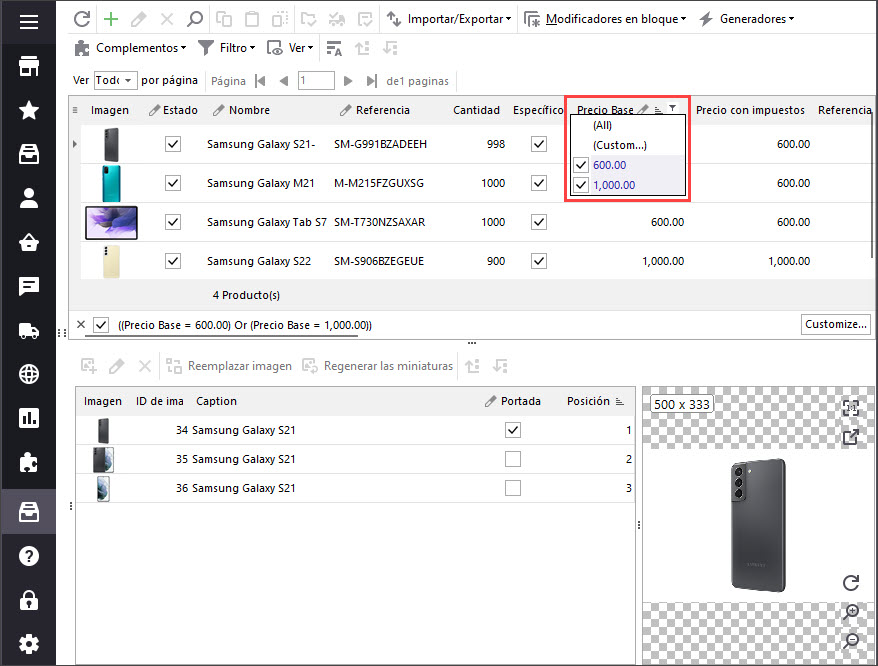Click the search magnifier toolbar icon
The width and height of the screenshot is (878, 666).
(x=195, y=19)
